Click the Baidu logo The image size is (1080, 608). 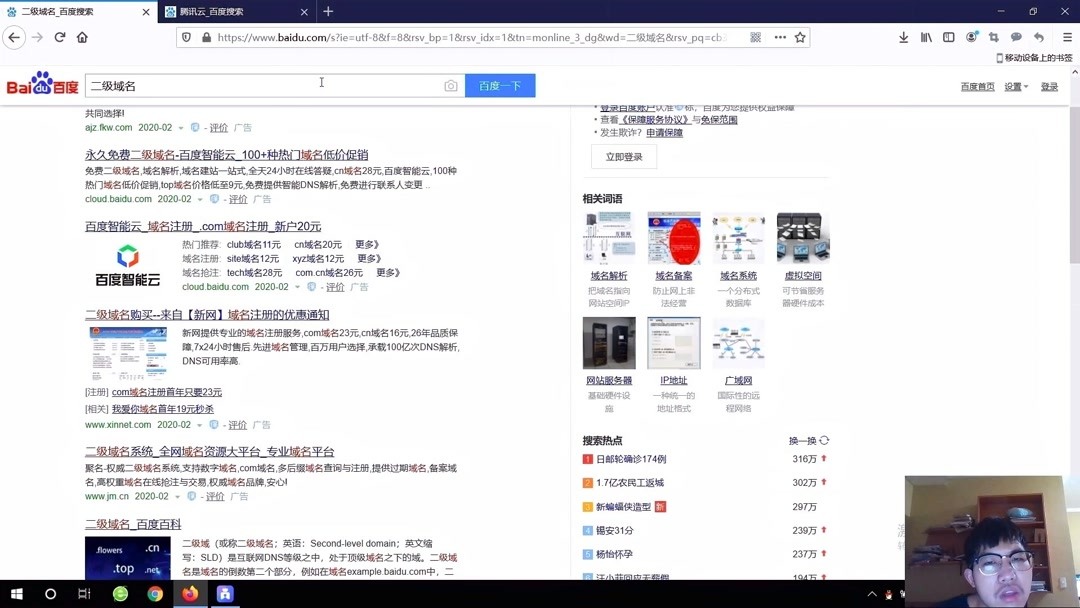(x=40, y=84)
